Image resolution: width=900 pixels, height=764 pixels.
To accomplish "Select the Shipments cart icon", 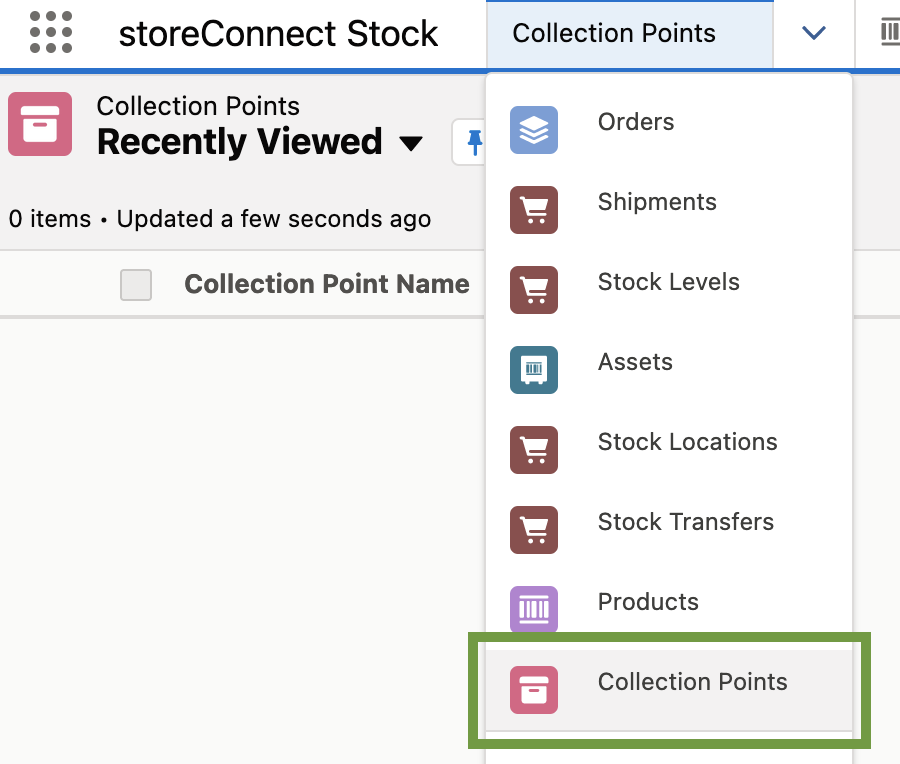I will click(534, 210).
